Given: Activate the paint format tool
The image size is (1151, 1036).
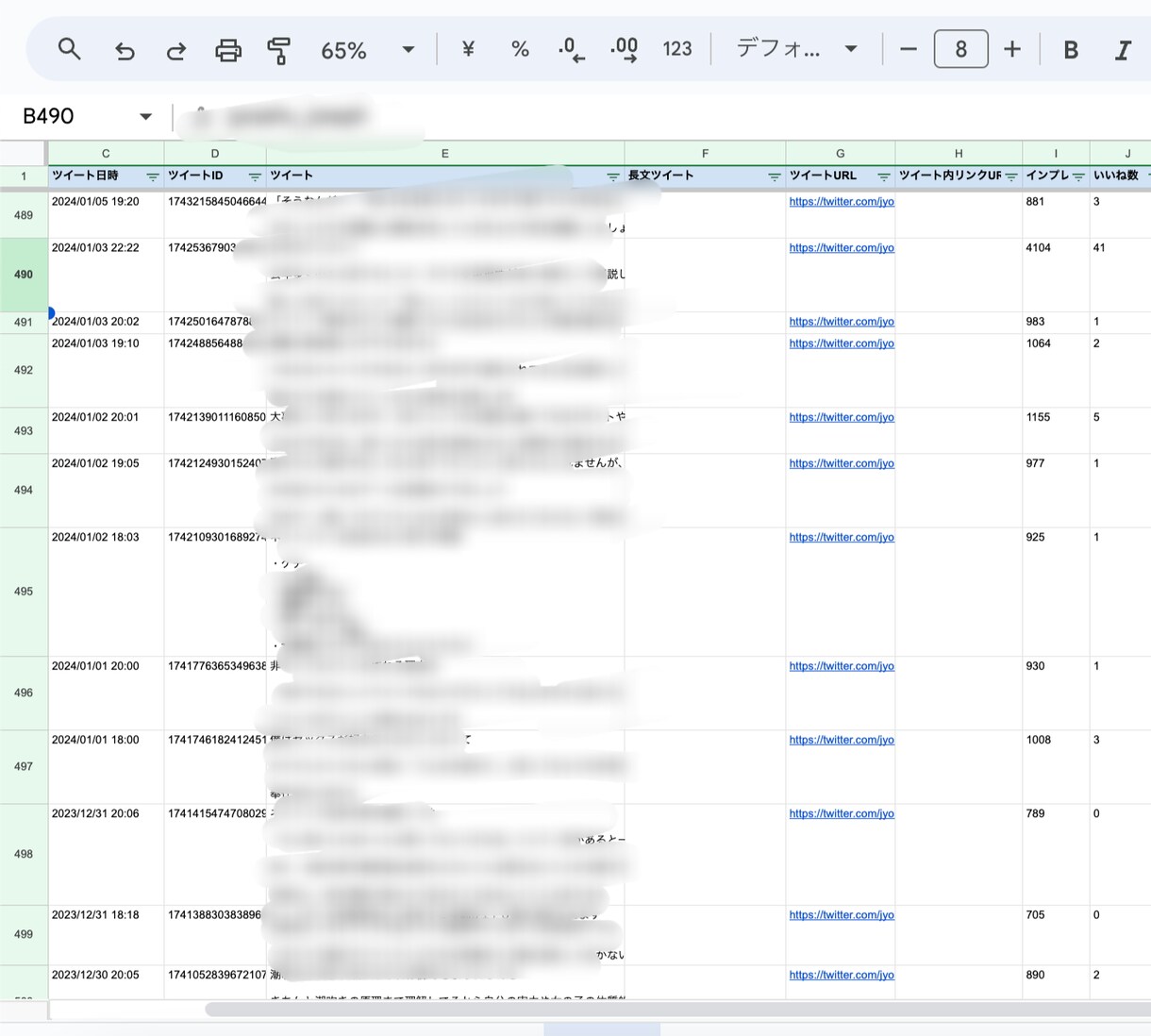Looking at the screenshot, I should [278, 50].
